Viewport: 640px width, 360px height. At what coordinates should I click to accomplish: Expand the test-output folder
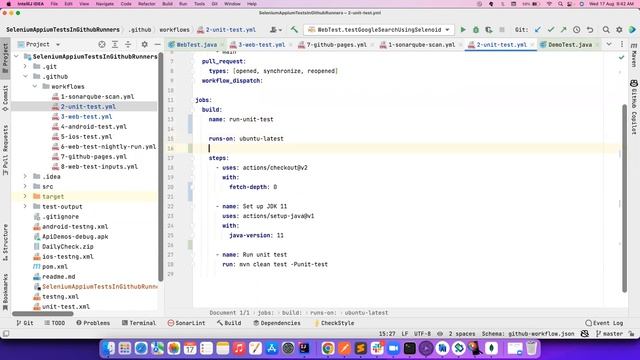pos(25,207)
